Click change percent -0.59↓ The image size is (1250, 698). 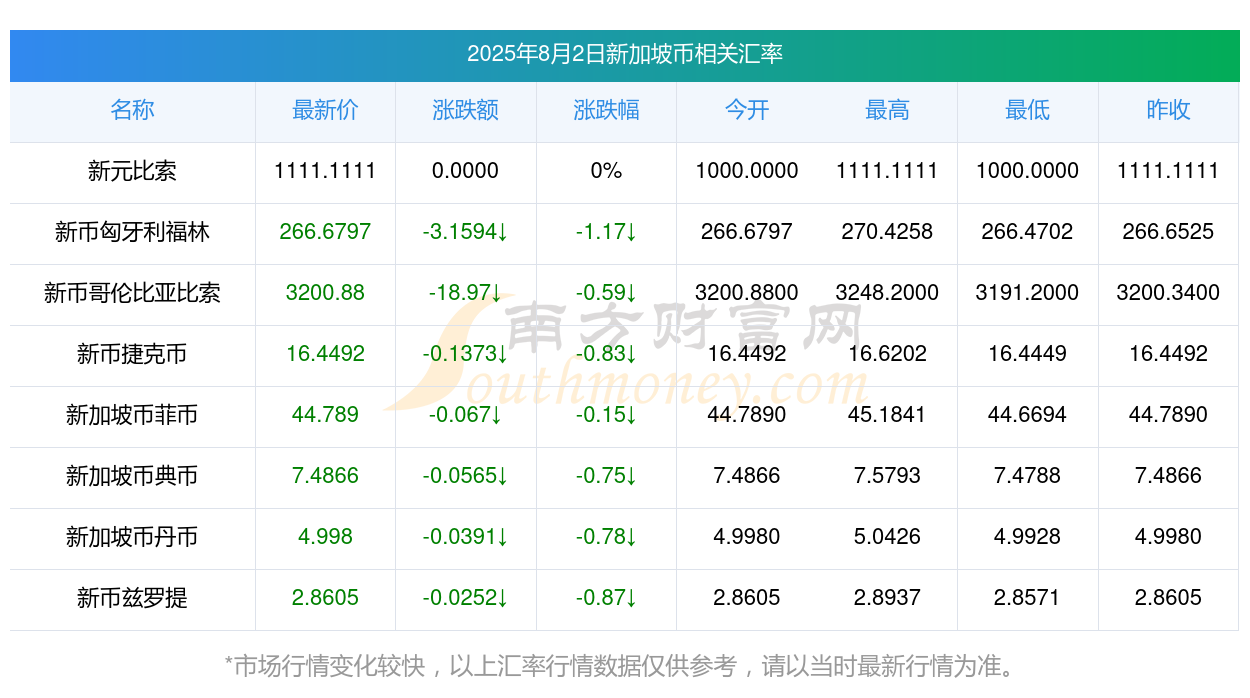(x=606, y=293)
